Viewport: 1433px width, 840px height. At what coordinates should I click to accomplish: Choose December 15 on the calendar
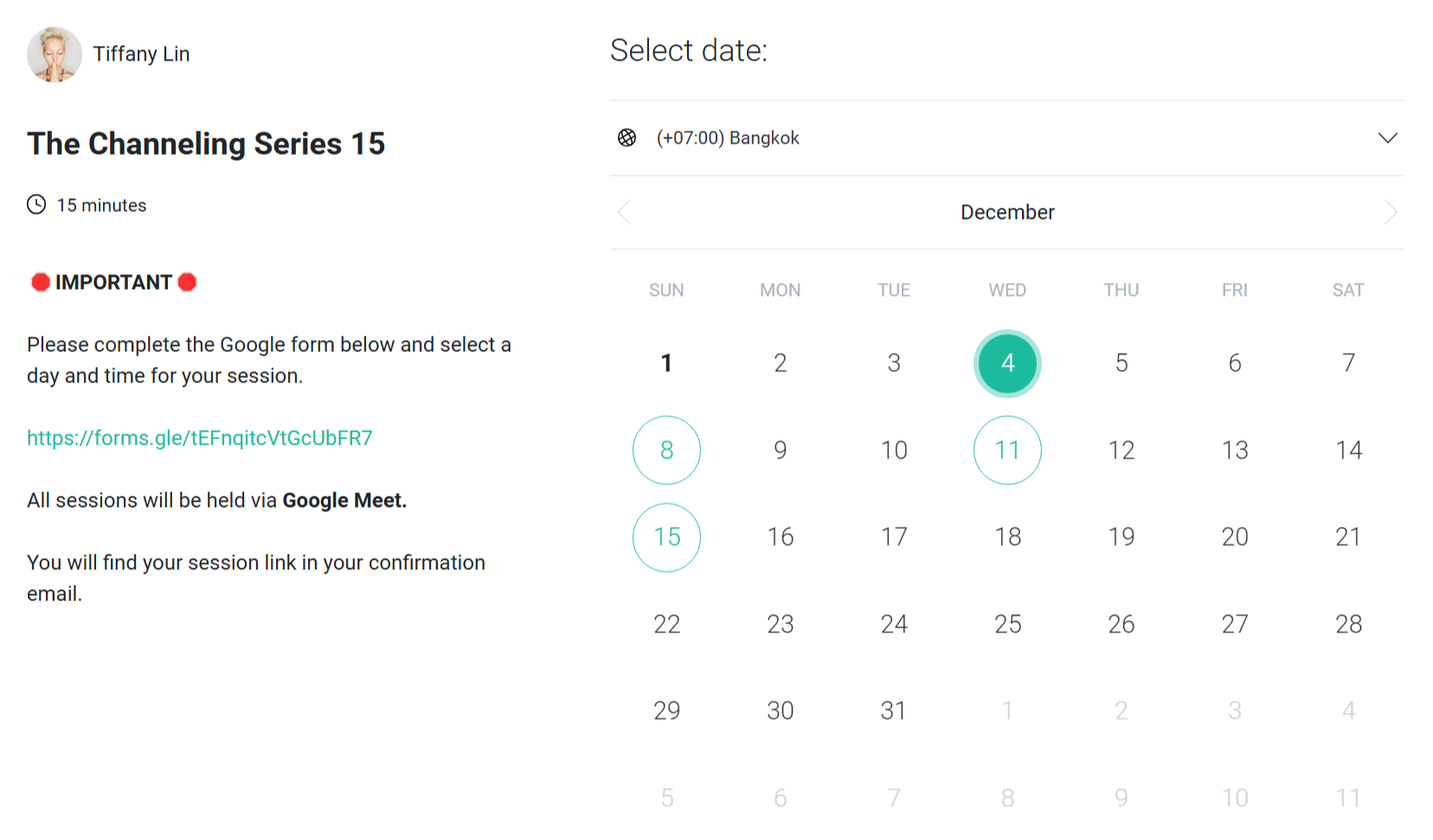pos(666,537)
